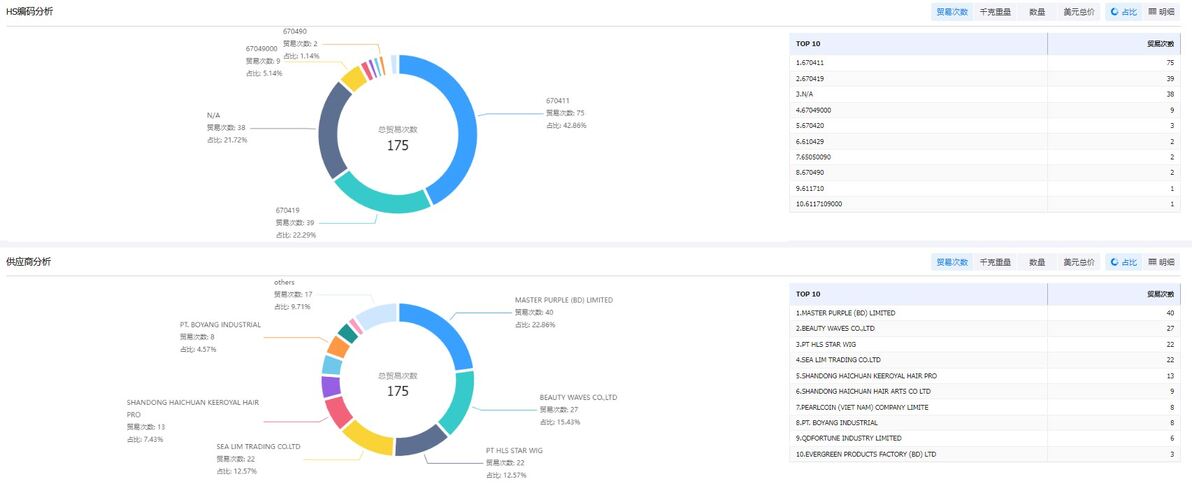1192x486 pixels.
Task: Click 贸易次数 column header in supplier table
Action: point(1160,294)
